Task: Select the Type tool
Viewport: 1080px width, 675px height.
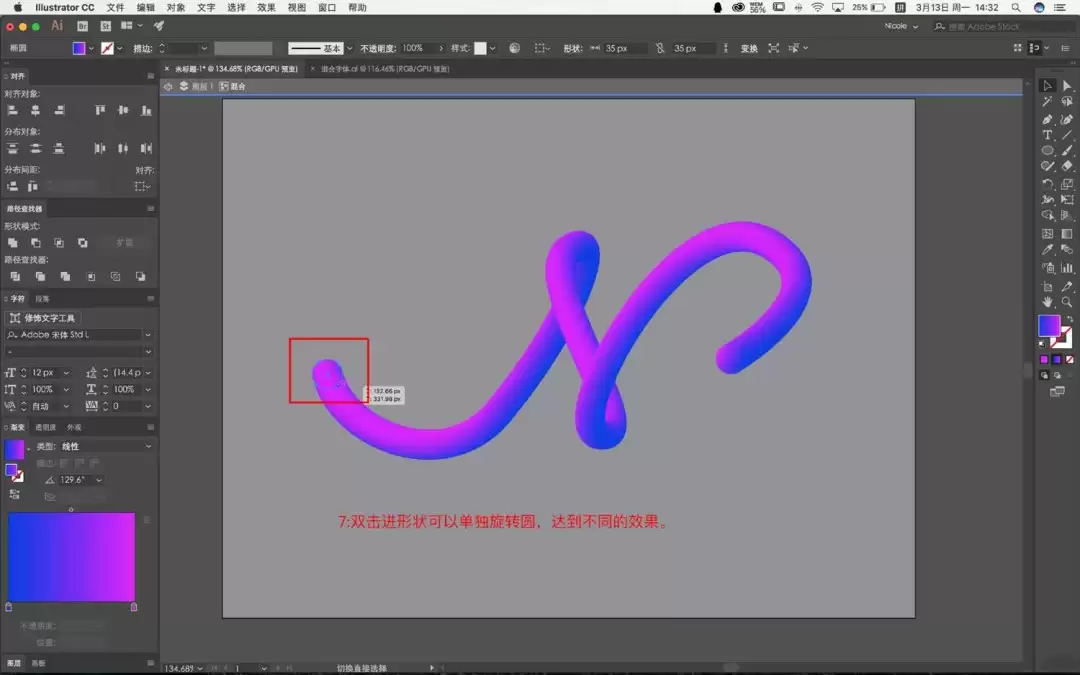Action: coord(1047,135)
